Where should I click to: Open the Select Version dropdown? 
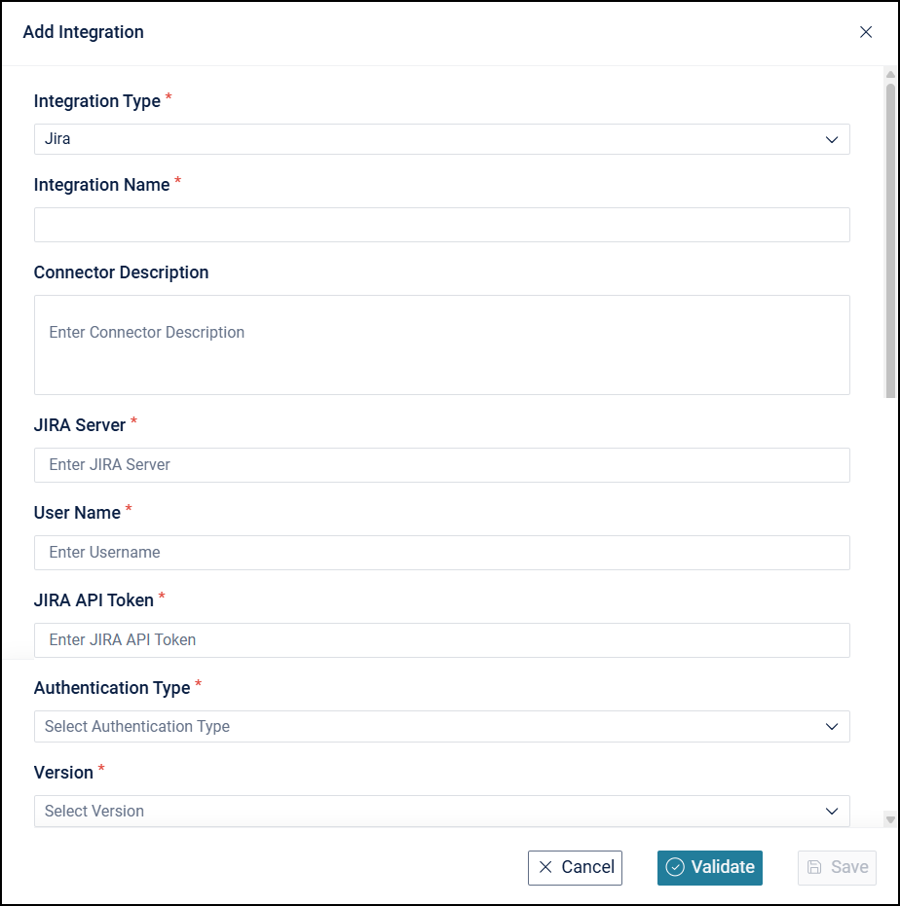[441, 811]
